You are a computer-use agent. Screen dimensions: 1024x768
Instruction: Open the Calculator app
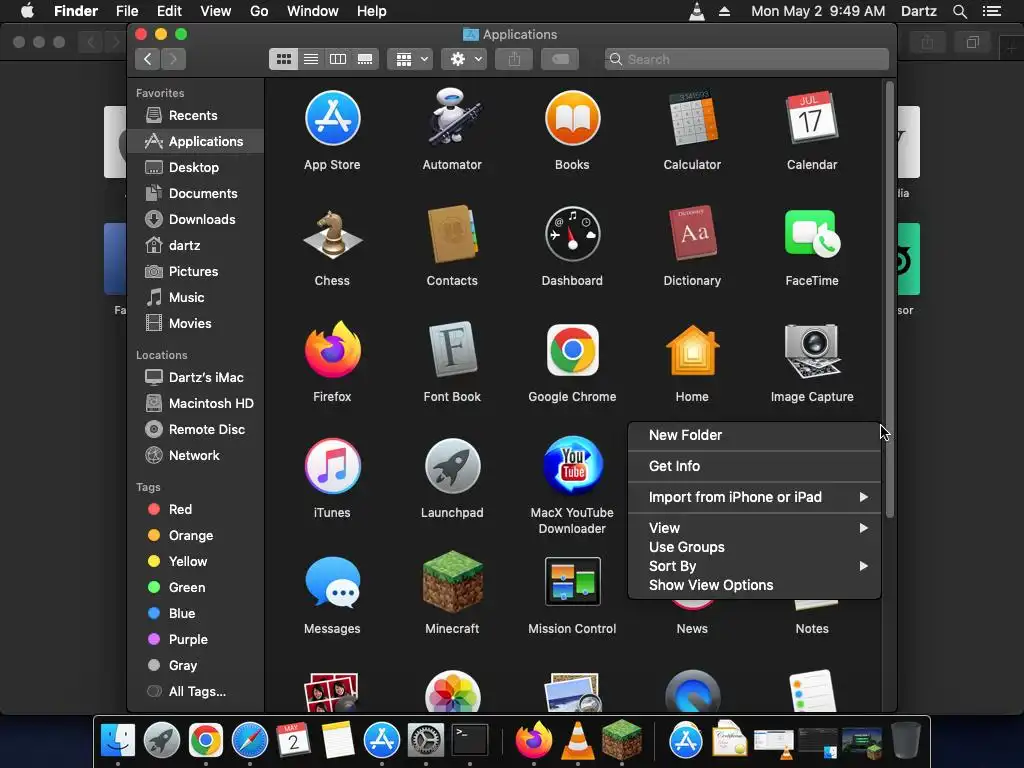[692, 118]
